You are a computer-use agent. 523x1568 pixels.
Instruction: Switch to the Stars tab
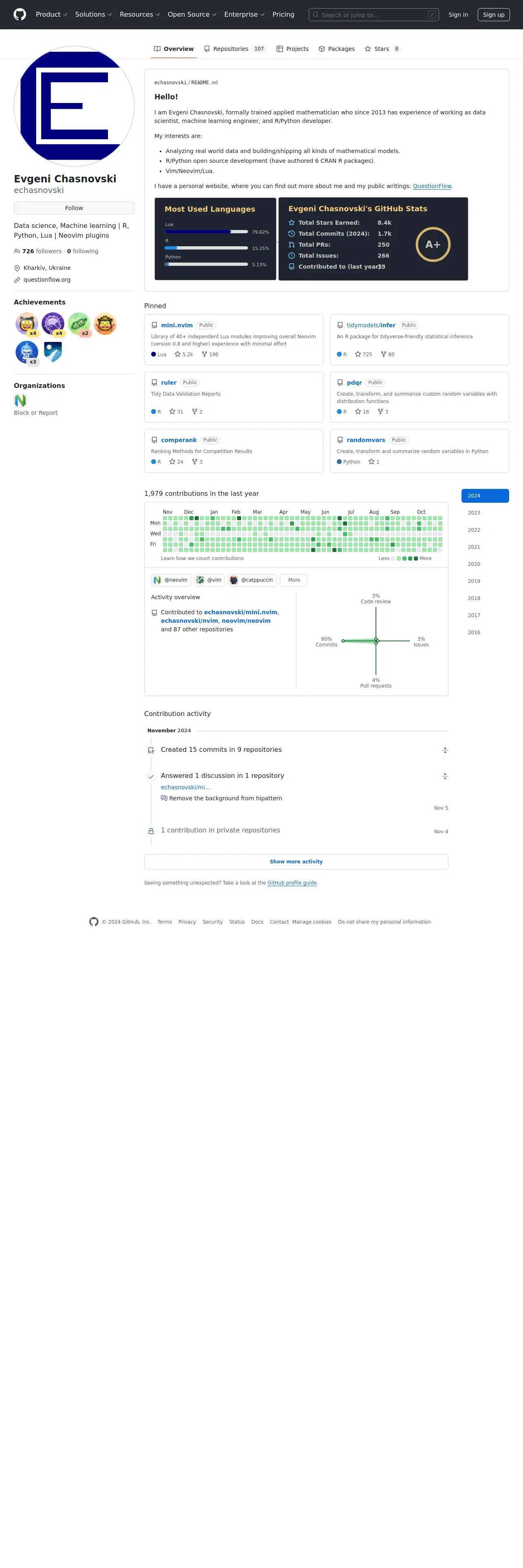coord(382,49)
